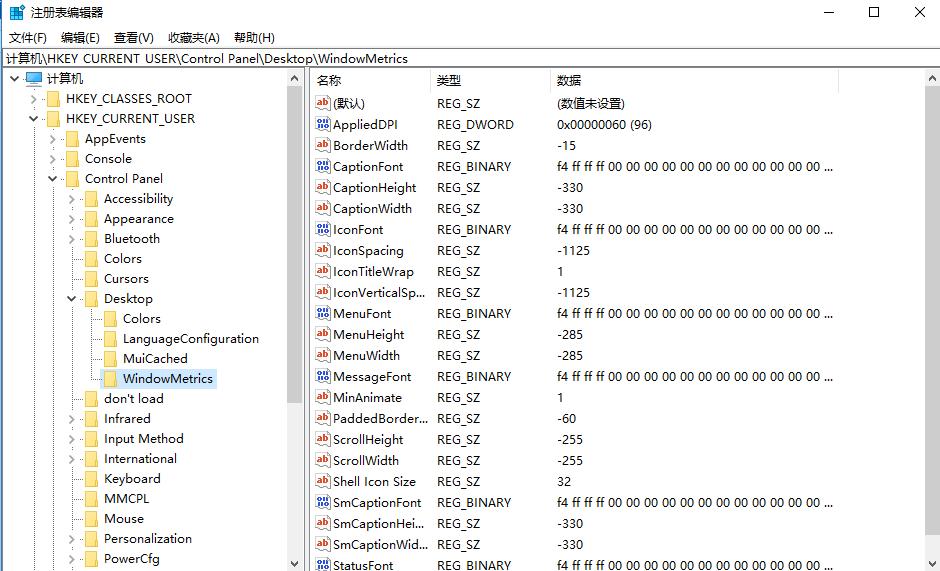The image size is (940, 571).
Task: Click the MenuFont binary icon
Action: pyautogui.click(x=323, y=313)
